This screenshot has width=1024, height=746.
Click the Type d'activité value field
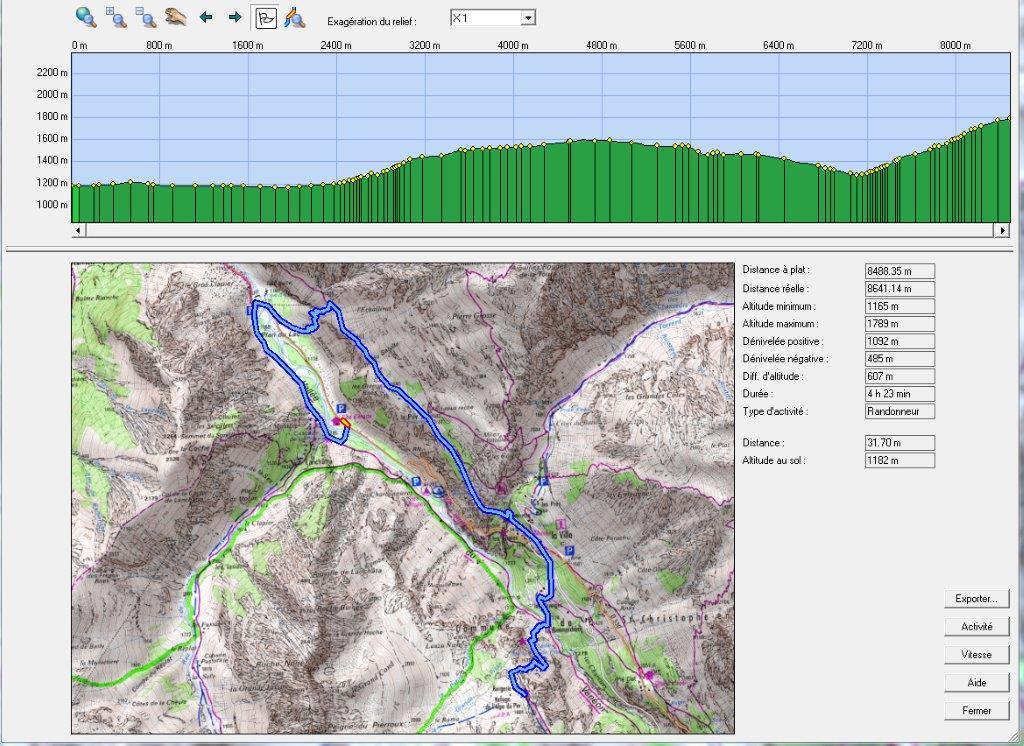[899, 412]
